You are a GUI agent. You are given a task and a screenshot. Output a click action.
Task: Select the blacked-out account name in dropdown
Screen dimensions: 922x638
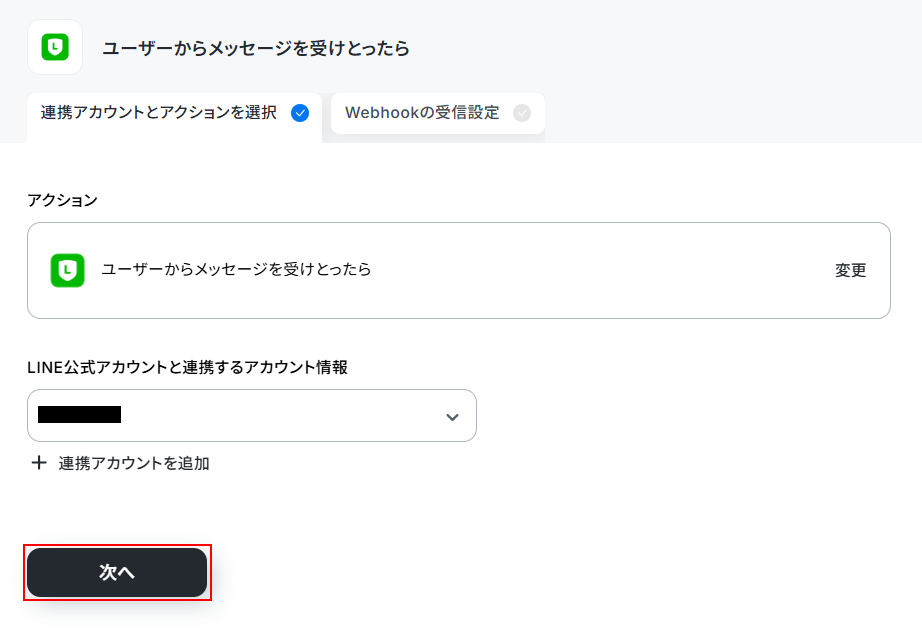[x=79, y=415]
